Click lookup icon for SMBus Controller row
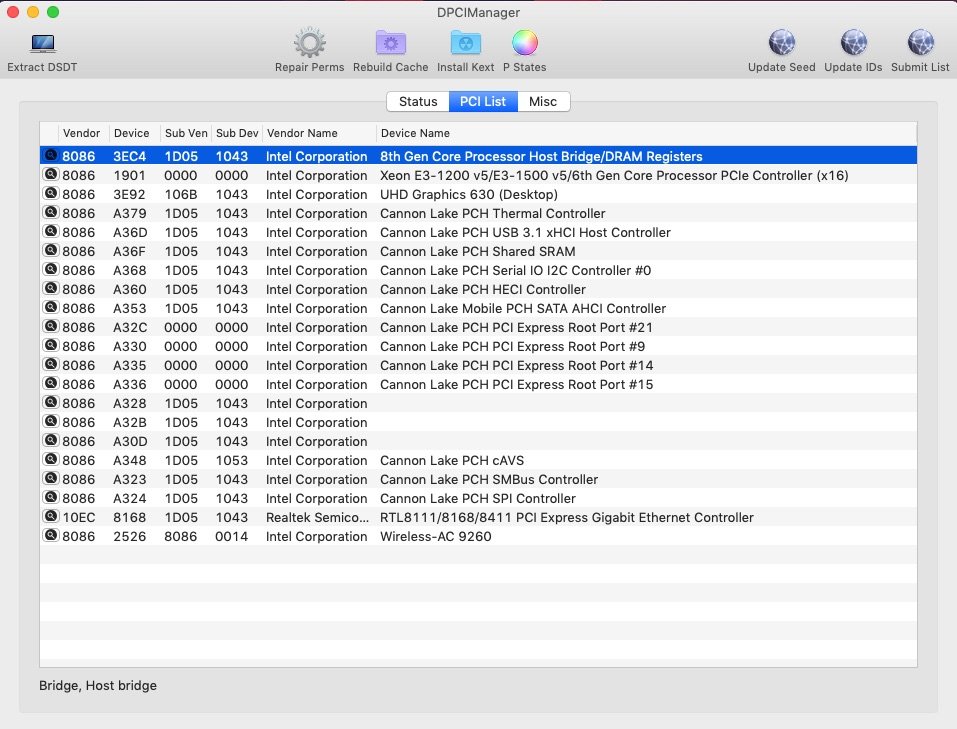The width and height of the screenshot is (957, 729). [x=51, y=477]
